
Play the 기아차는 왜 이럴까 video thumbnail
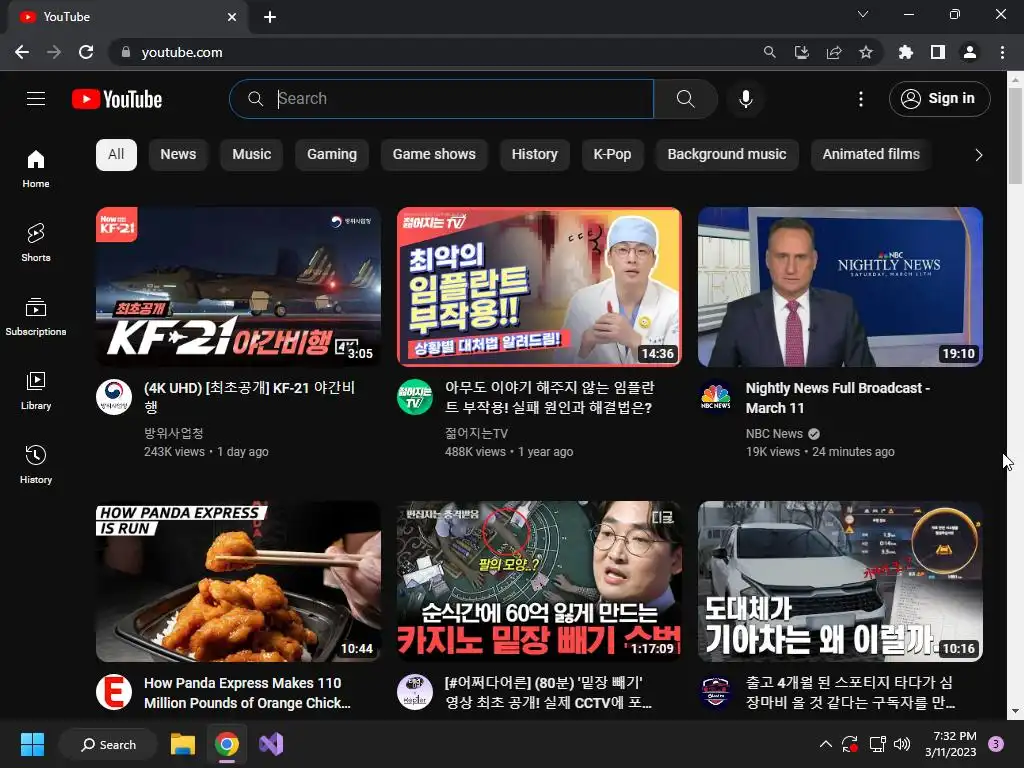click(840, 581)
